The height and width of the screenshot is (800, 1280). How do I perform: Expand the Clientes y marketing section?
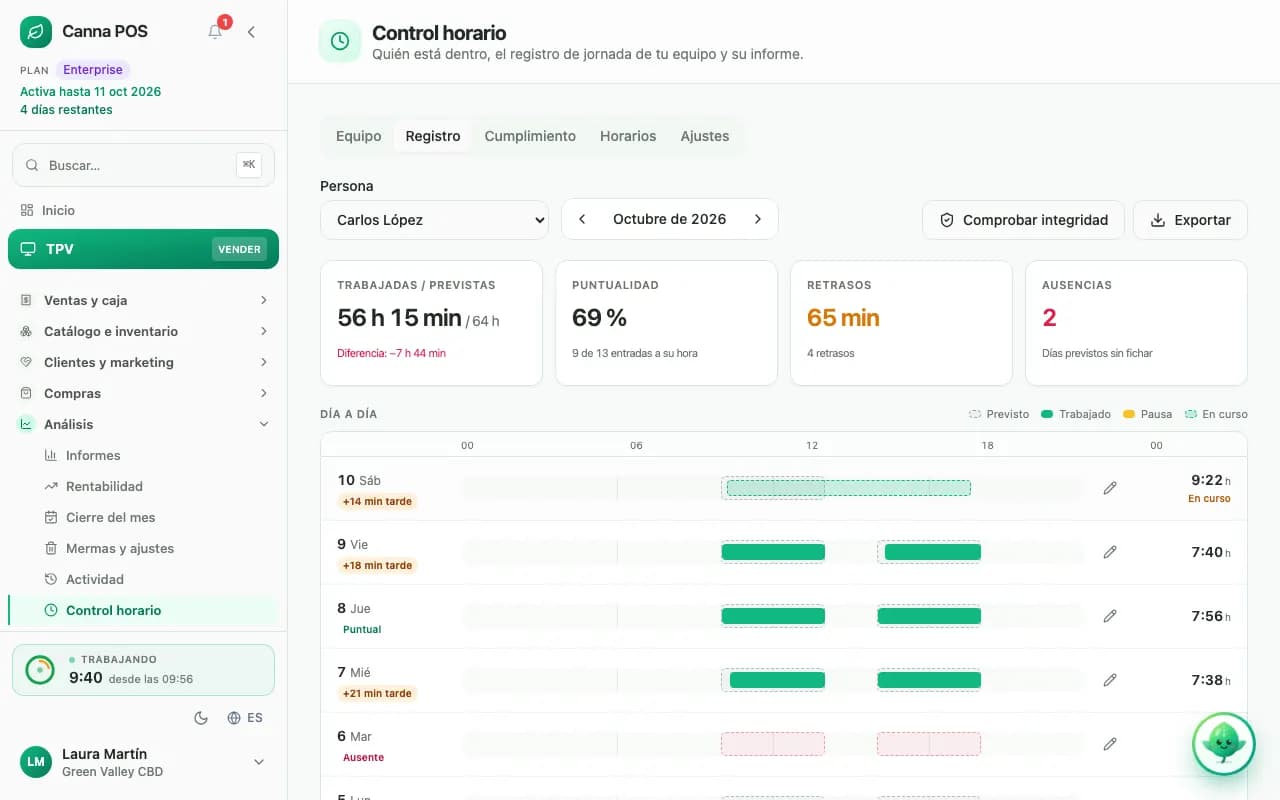click(x=143, y=362)
